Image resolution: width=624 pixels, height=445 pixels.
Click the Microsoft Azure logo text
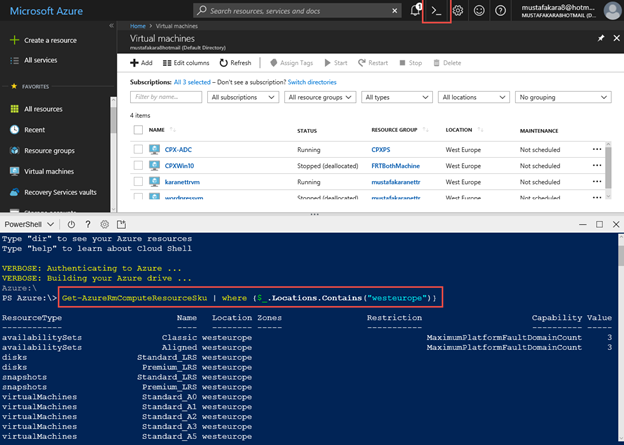click(46, 11)
